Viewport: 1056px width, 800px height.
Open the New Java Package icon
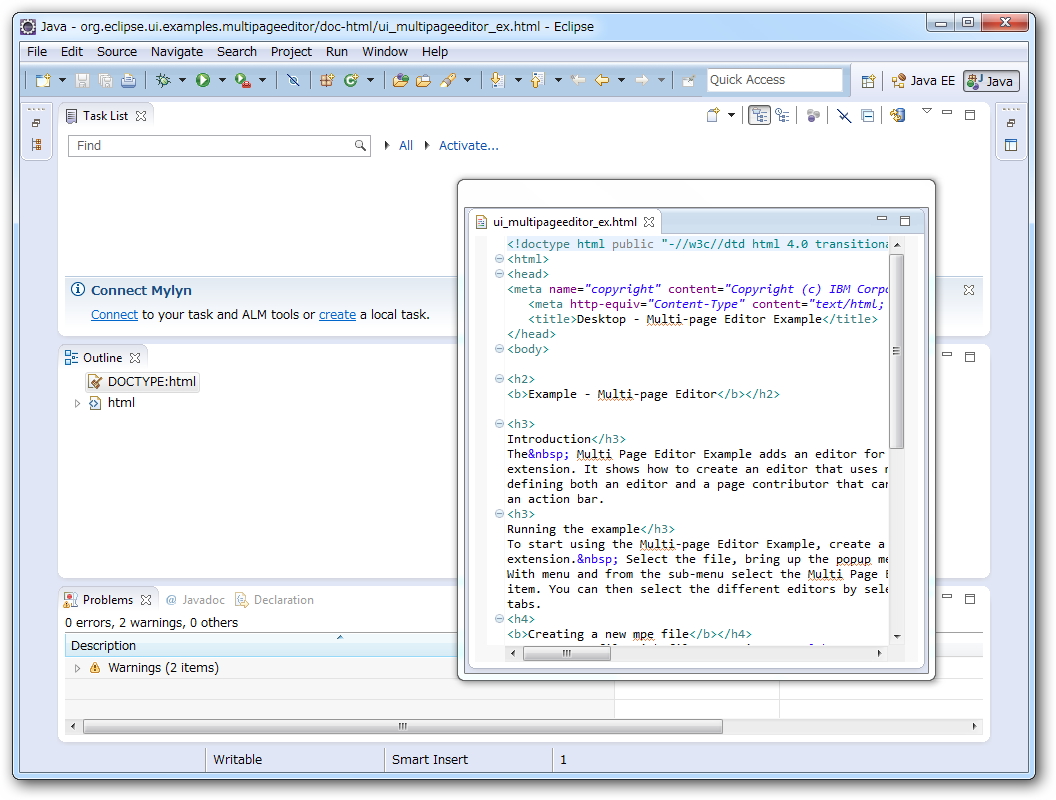point(326,80)
